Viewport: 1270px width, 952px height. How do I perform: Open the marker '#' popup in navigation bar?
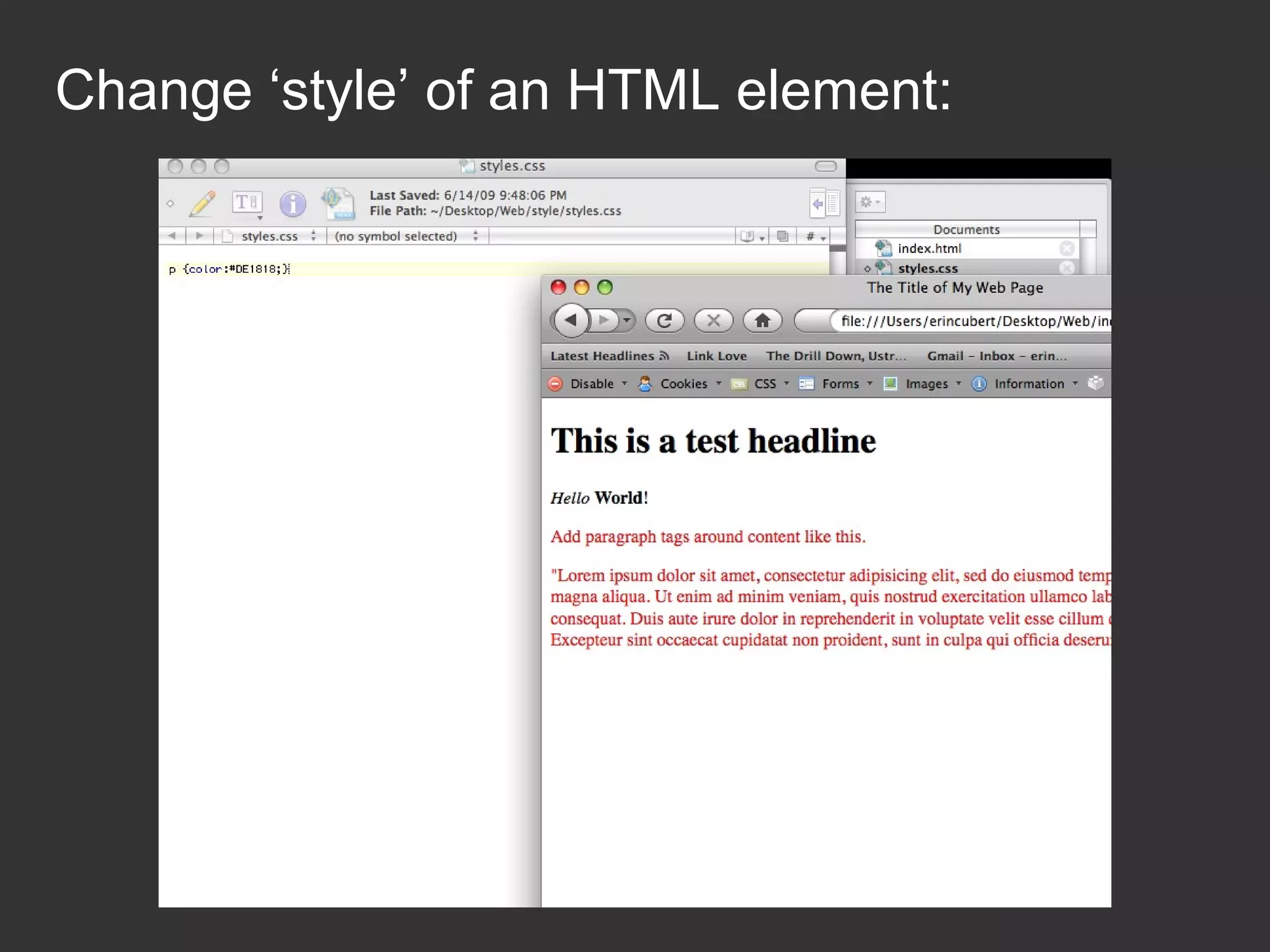pyautogui.click(x=815, y=236)
